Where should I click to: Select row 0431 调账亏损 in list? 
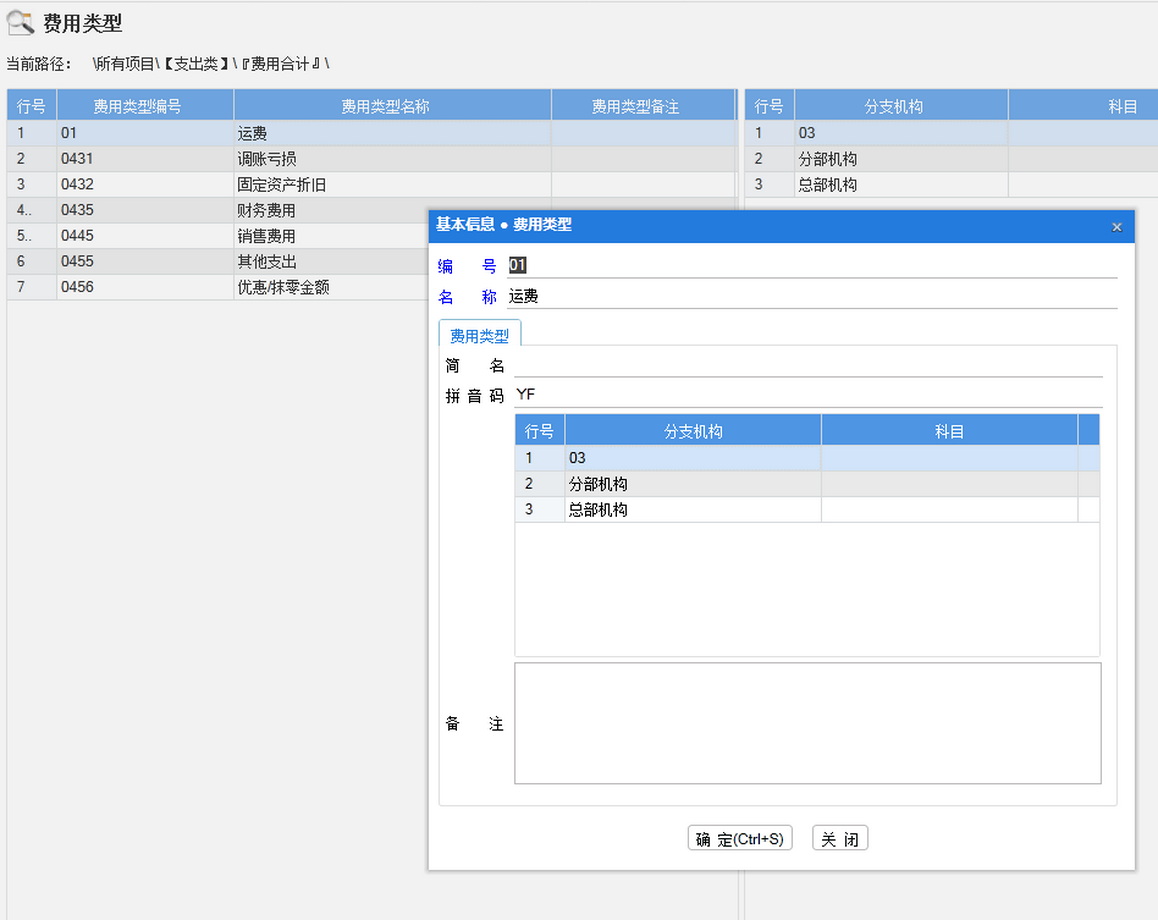[266, 159]
